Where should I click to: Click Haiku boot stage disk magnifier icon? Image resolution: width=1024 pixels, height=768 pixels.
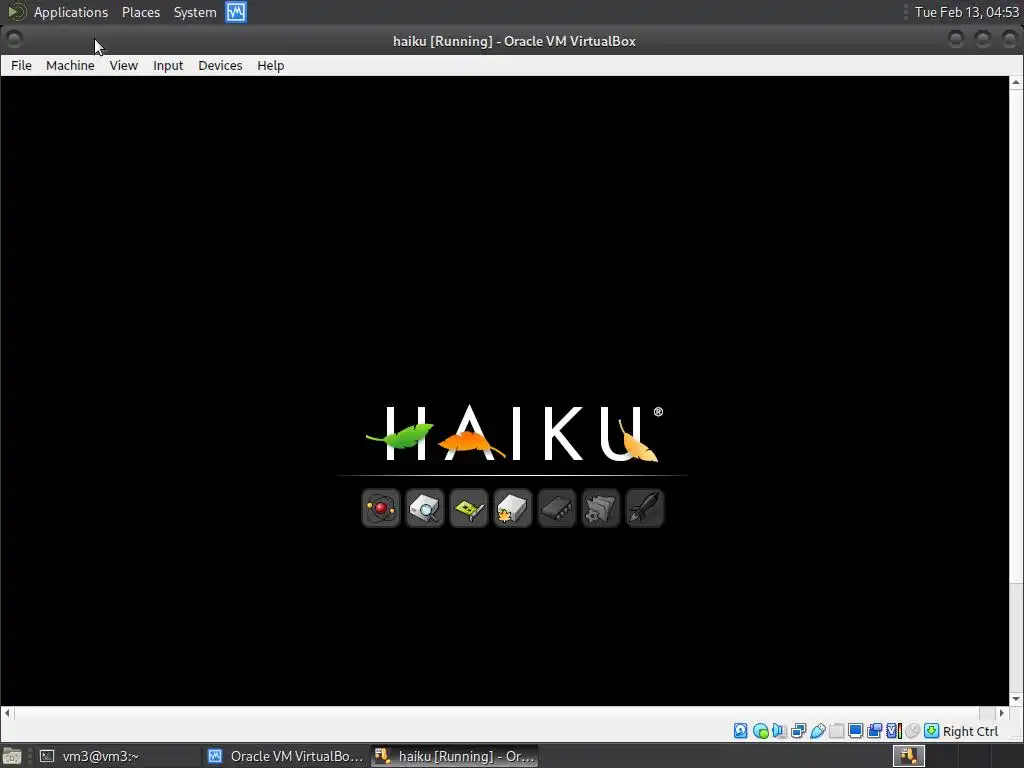(x=425, y=508)
